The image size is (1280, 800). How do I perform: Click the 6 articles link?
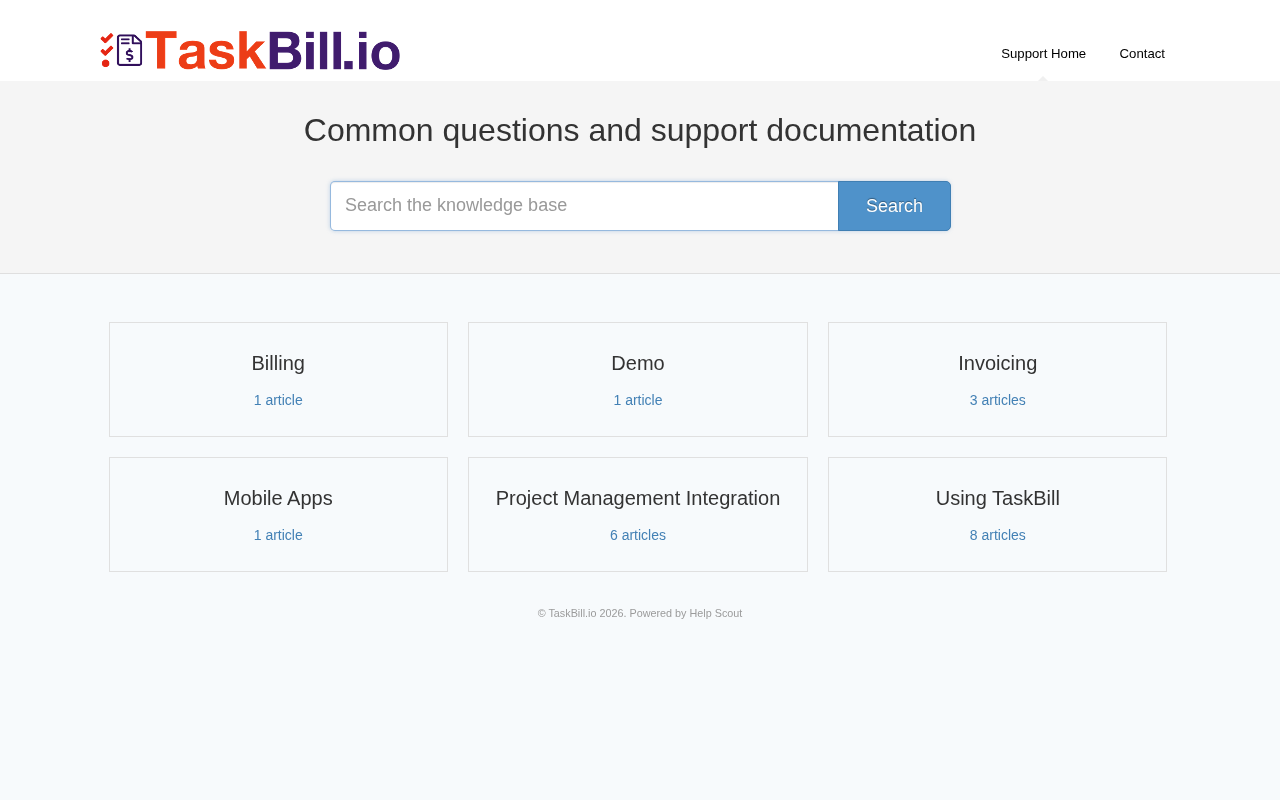pyautogui.click(x=638, y=535)
